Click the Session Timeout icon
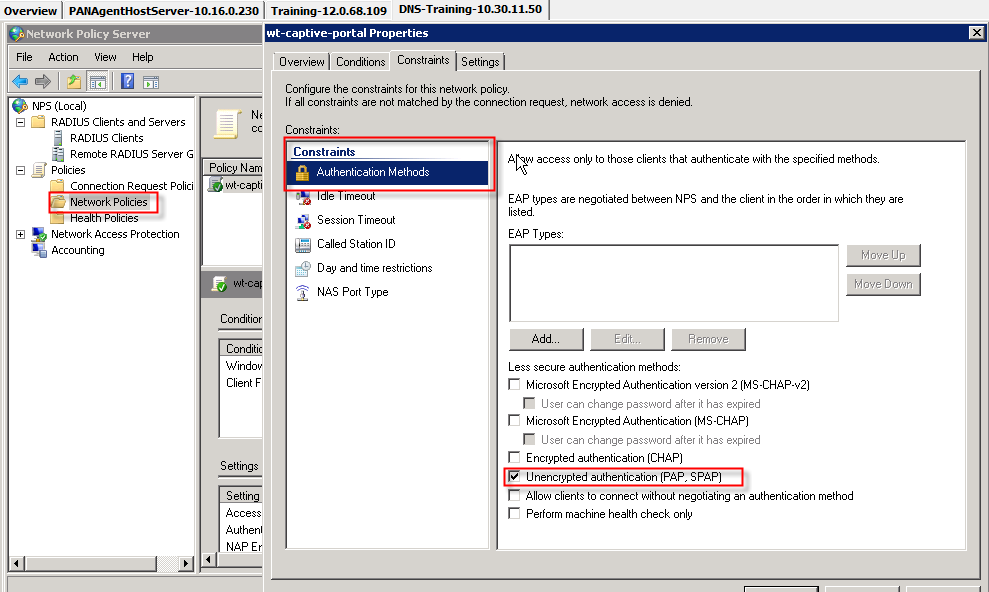 click(303, 221)
